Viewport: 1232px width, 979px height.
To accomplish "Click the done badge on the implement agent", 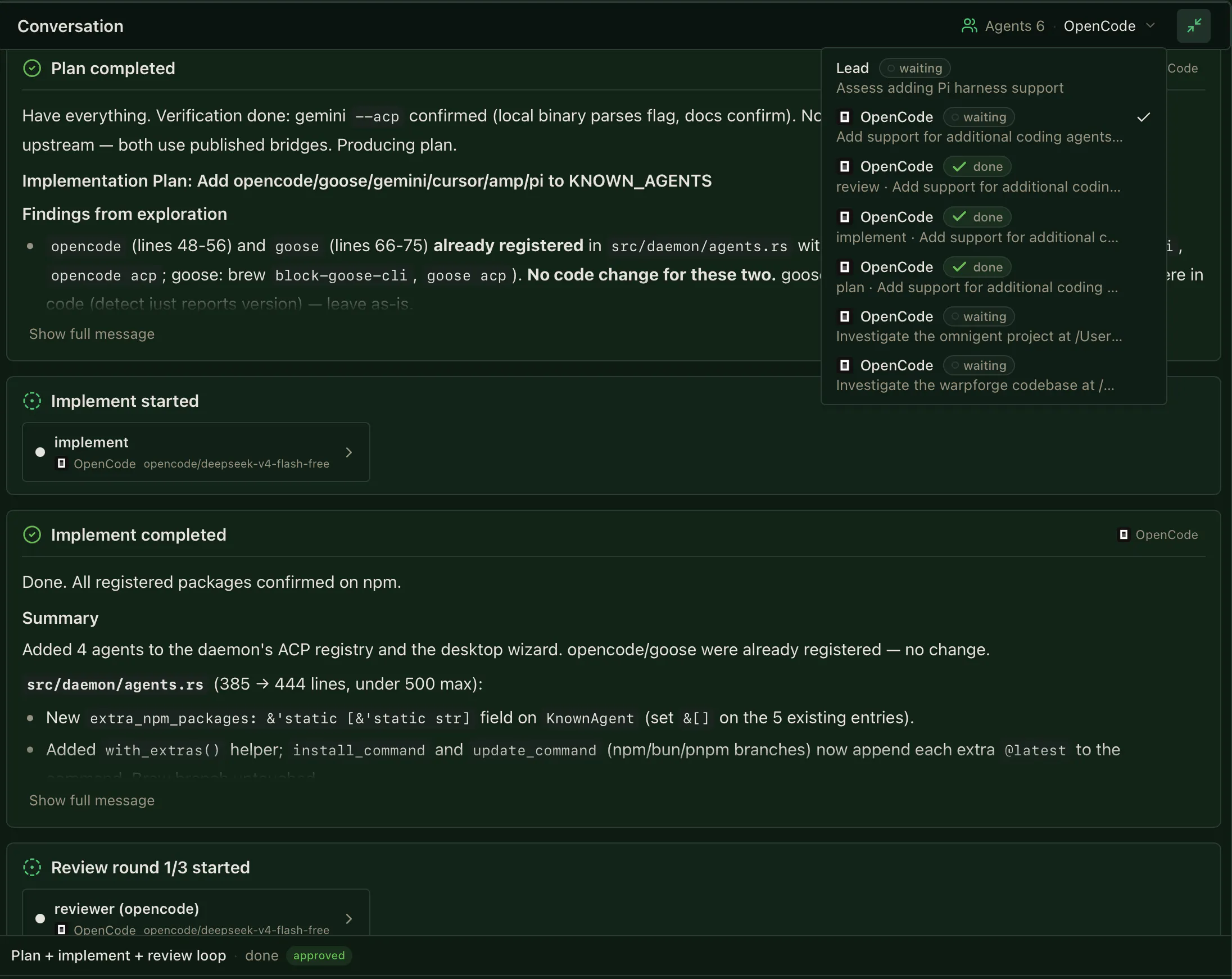I will (x=977, y=217).
